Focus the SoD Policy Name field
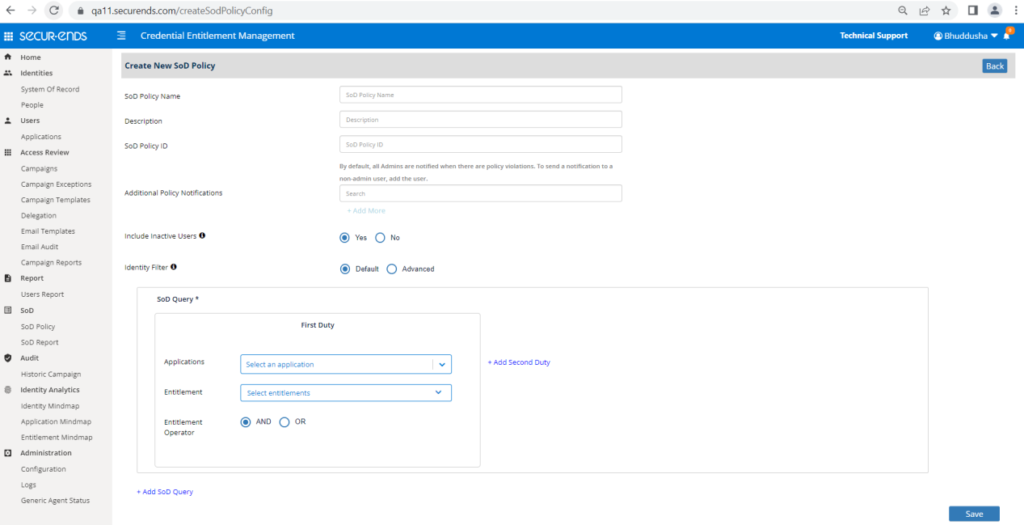 [481, 95]
